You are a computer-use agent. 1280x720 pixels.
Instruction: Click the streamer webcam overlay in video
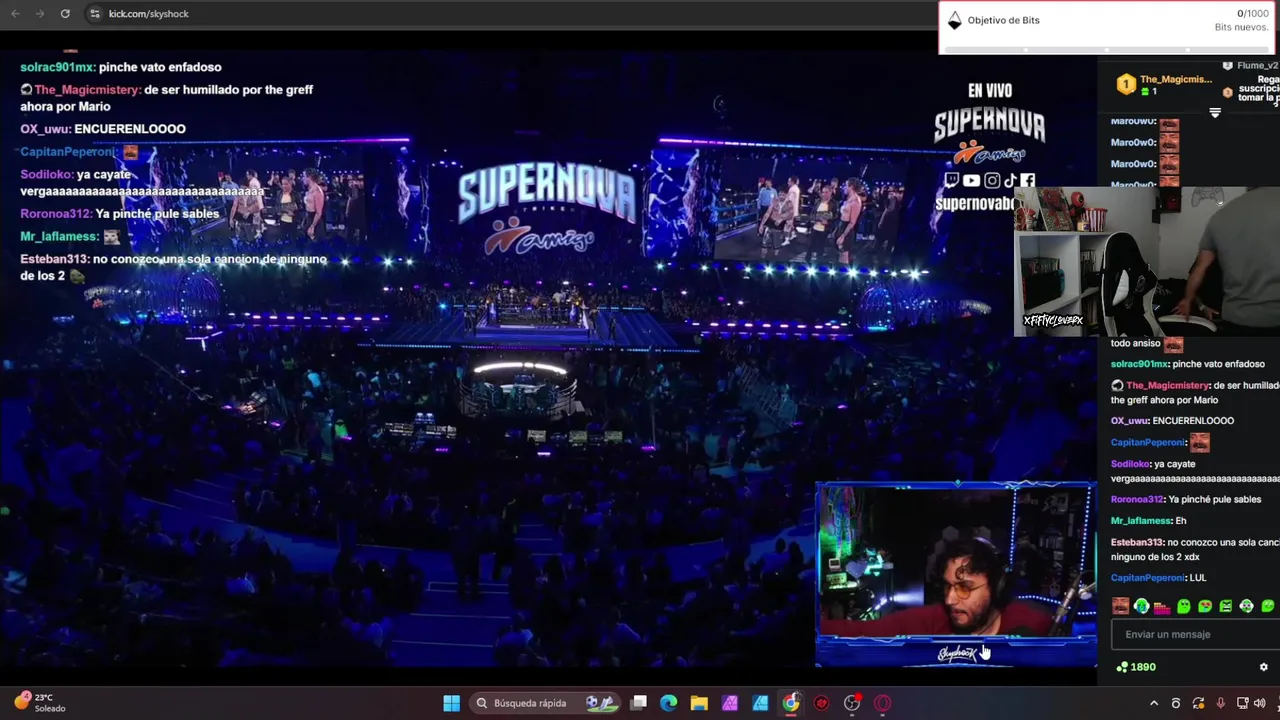956,574
